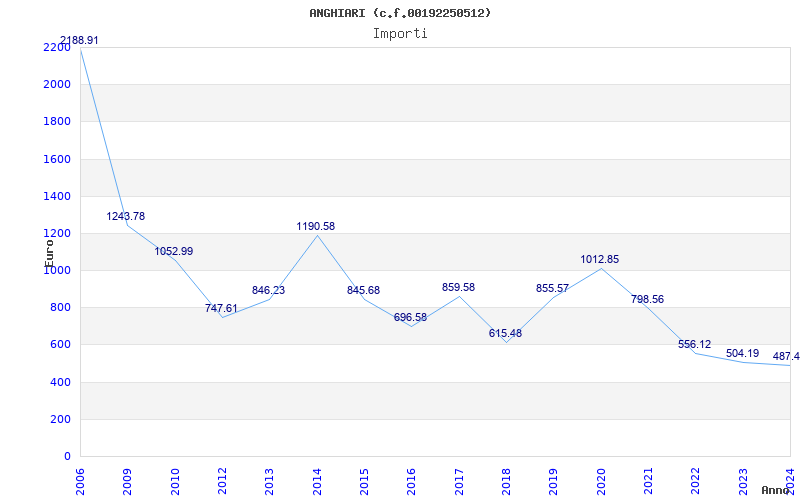Click the 2188.91 data label
Image resolution: width=800 pixels, height=500 pixels.
pyautogui.click(x=79, y=40)
